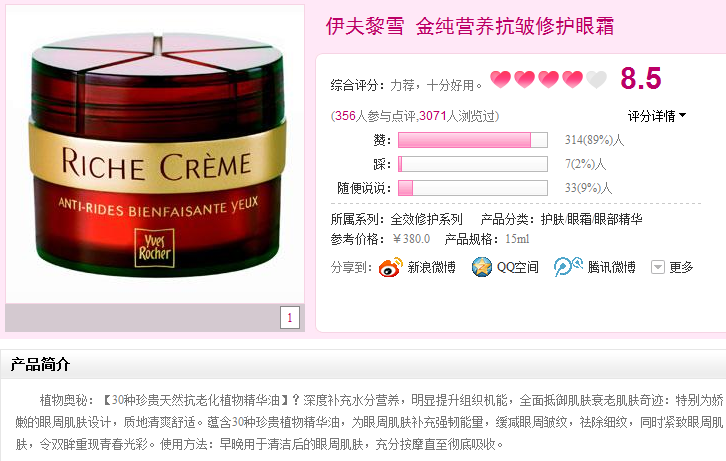Click the third pink heart rating
This screenshot has width=726, height=461.
coord(549,79)
